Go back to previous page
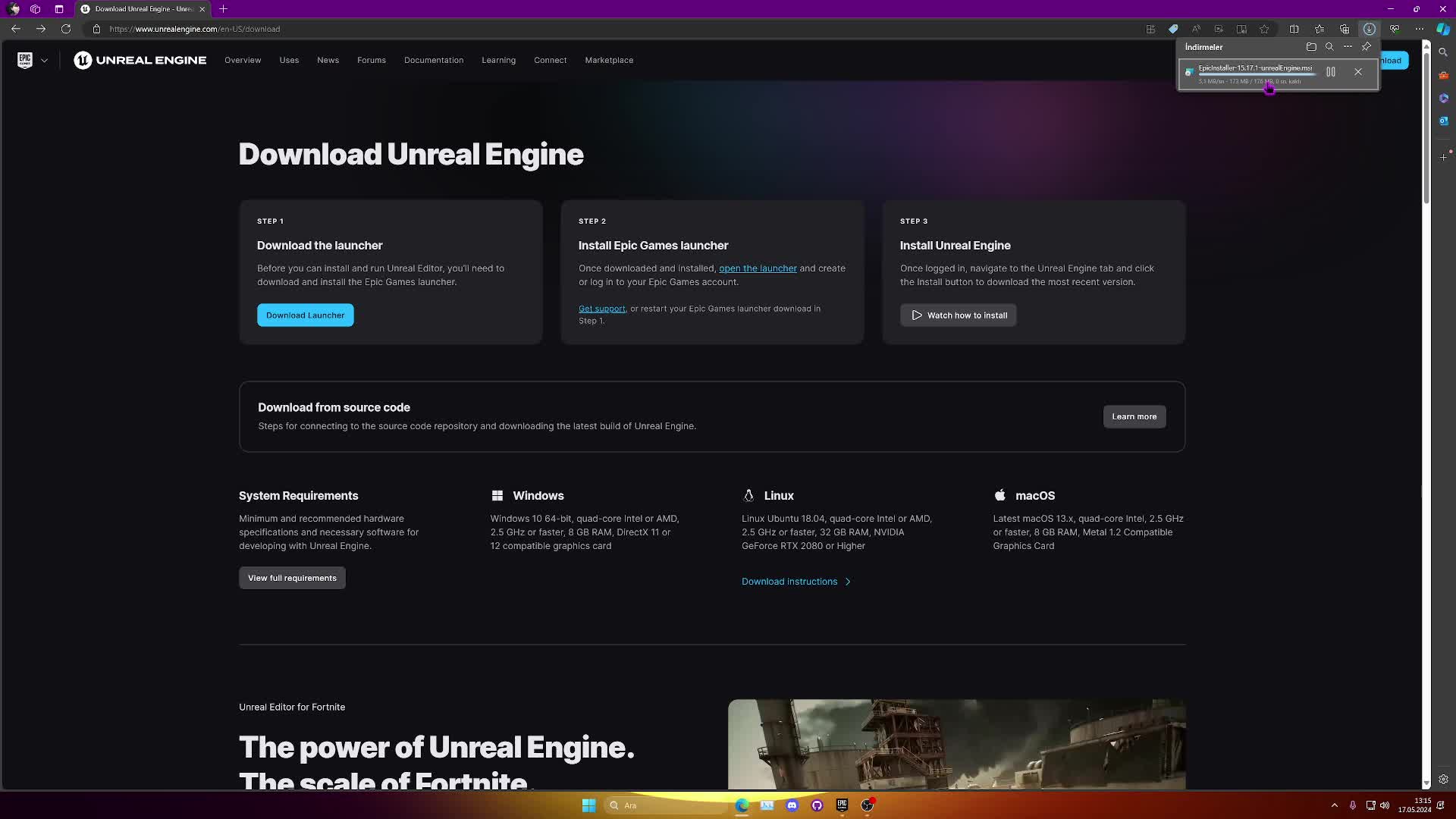 tap(16, 29)
